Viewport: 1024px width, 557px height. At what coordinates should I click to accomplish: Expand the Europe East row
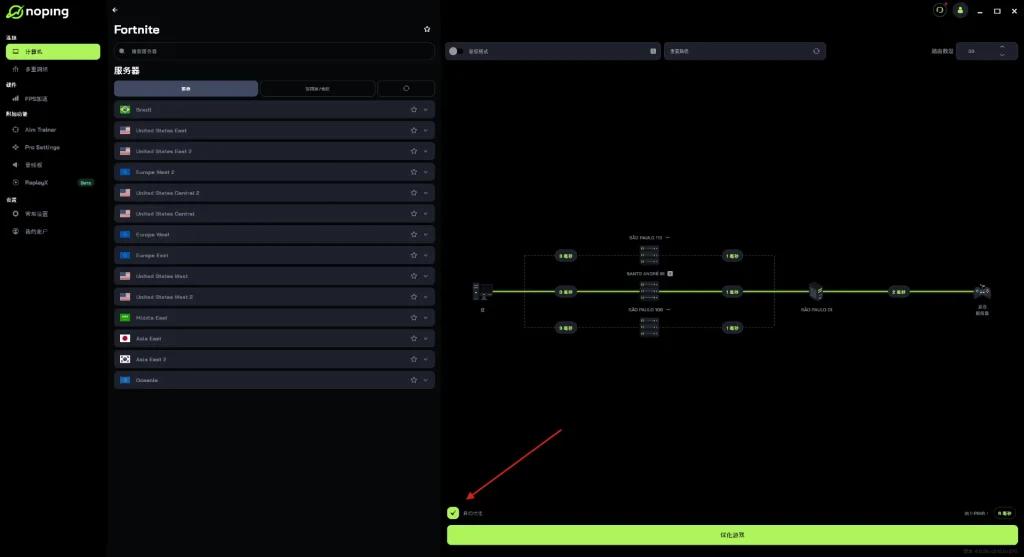426,255
